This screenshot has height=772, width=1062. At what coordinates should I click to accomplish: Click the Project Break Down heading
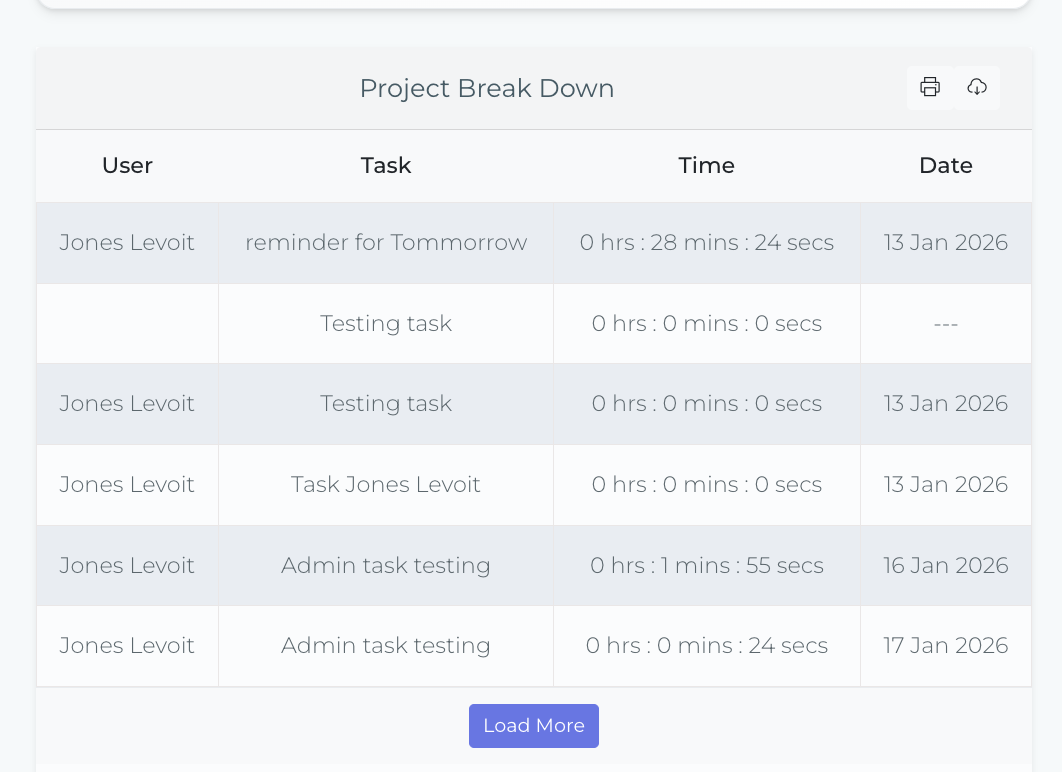486,89
